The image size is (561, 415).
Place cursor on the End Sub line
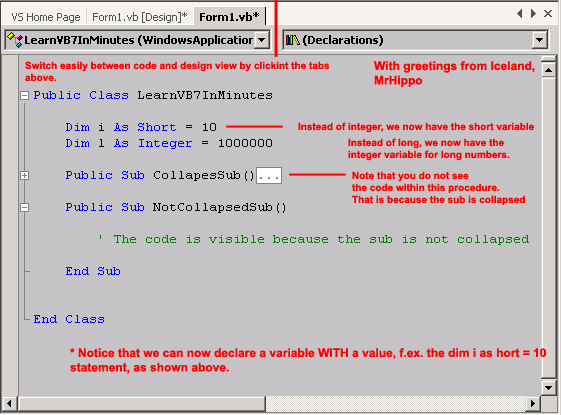click(x=93, y=272)
